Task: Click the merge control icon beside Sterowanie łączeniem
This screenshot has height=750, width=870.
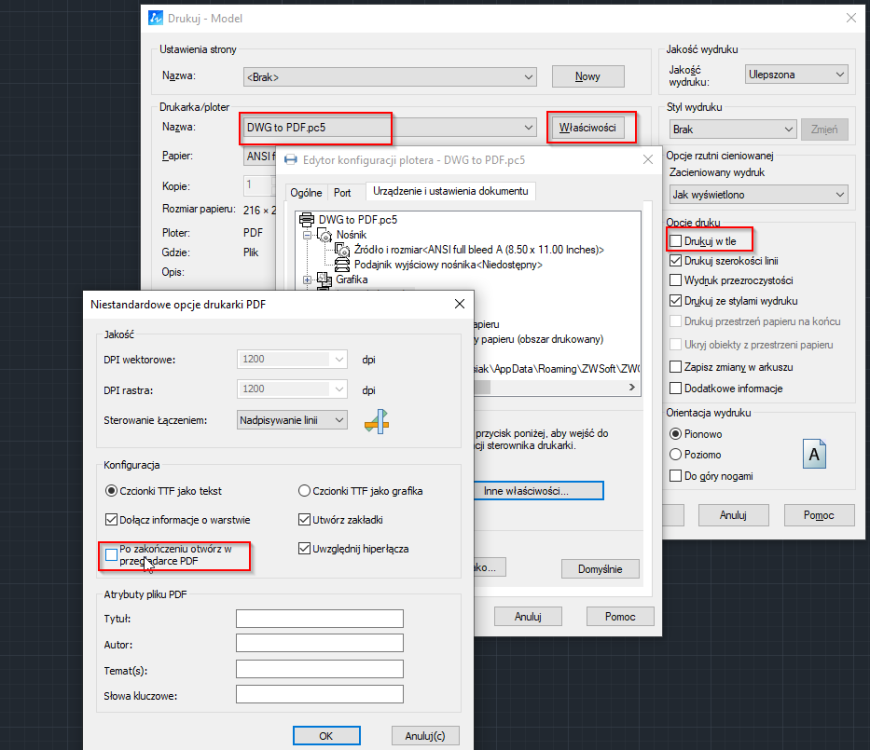Action: pos(377,422)
